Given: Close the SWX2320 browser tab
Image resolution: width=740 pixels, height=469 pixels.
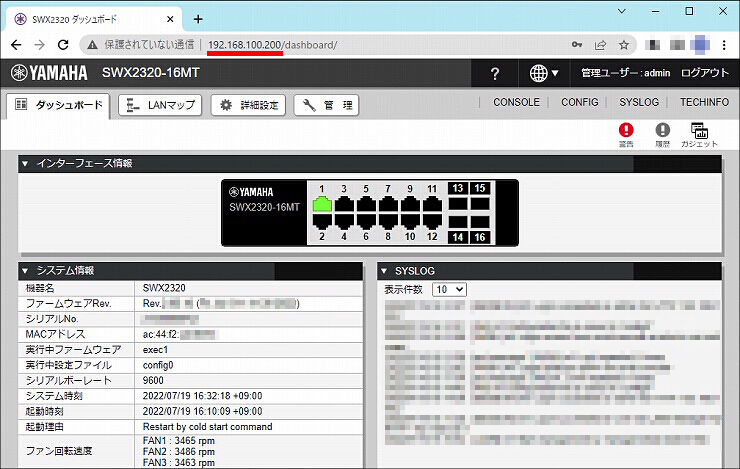Looking at the screenshot, I should coord(170,19).
